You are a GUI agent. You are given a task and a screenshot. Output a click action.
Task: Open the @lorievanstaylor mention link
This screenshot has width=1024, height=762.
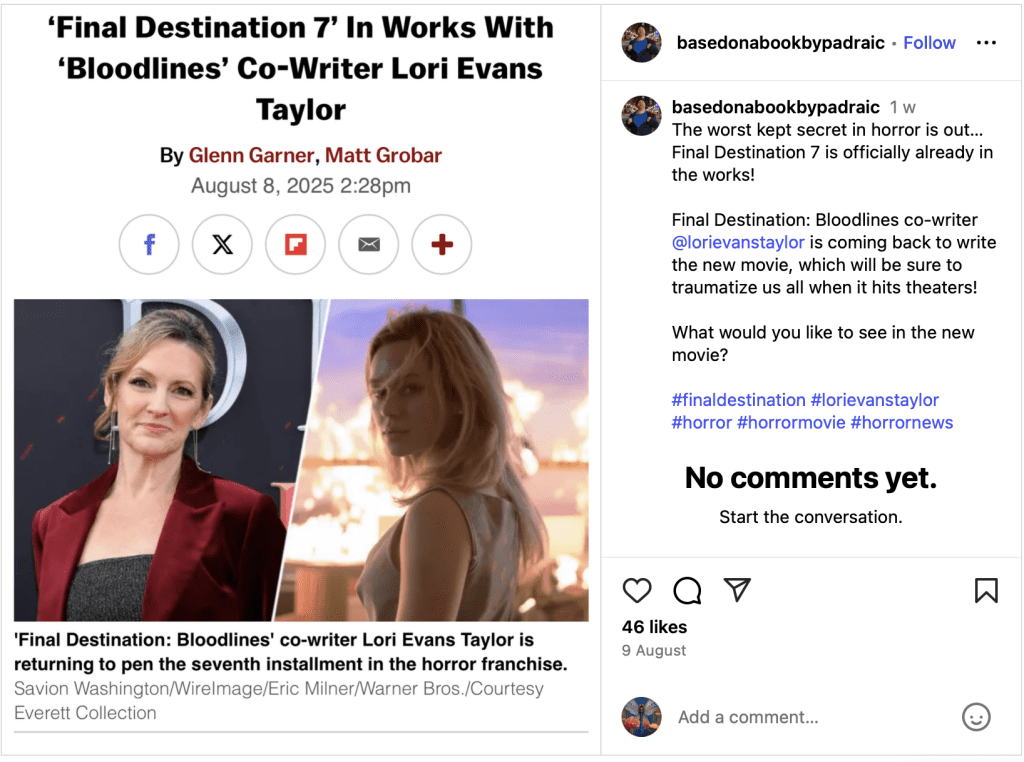click(x=738, y=242)
